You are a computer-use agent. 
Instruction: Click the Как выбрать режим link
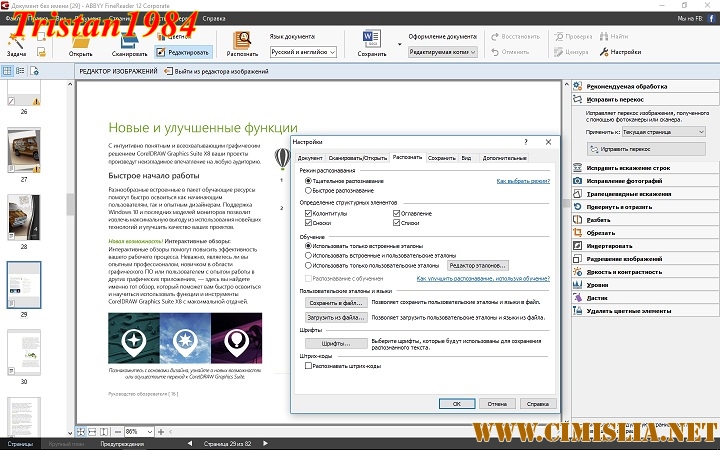[x=523, y=181]
